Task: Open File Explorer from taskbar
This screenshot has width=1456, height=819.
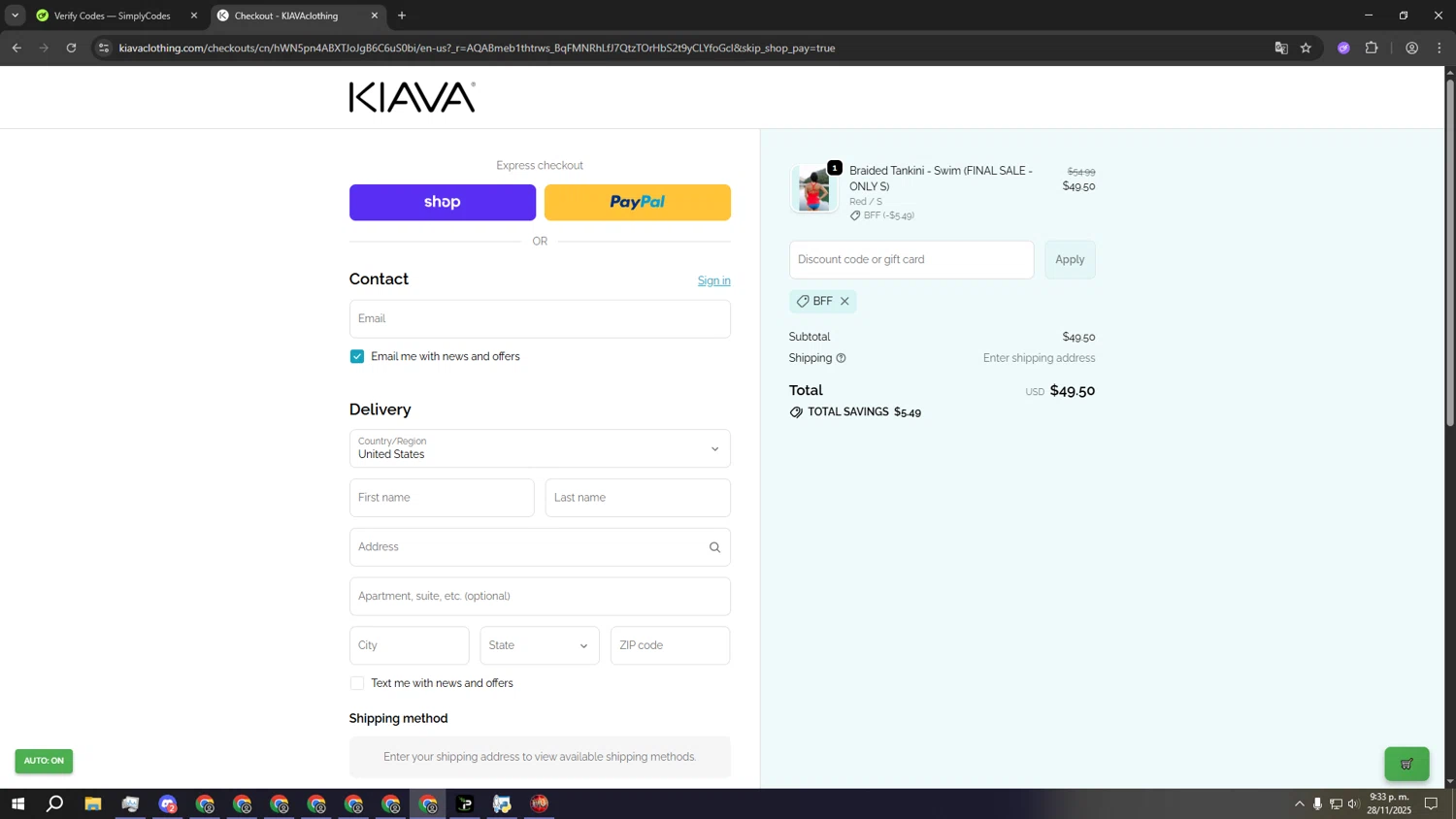Action: pos(93,803)
